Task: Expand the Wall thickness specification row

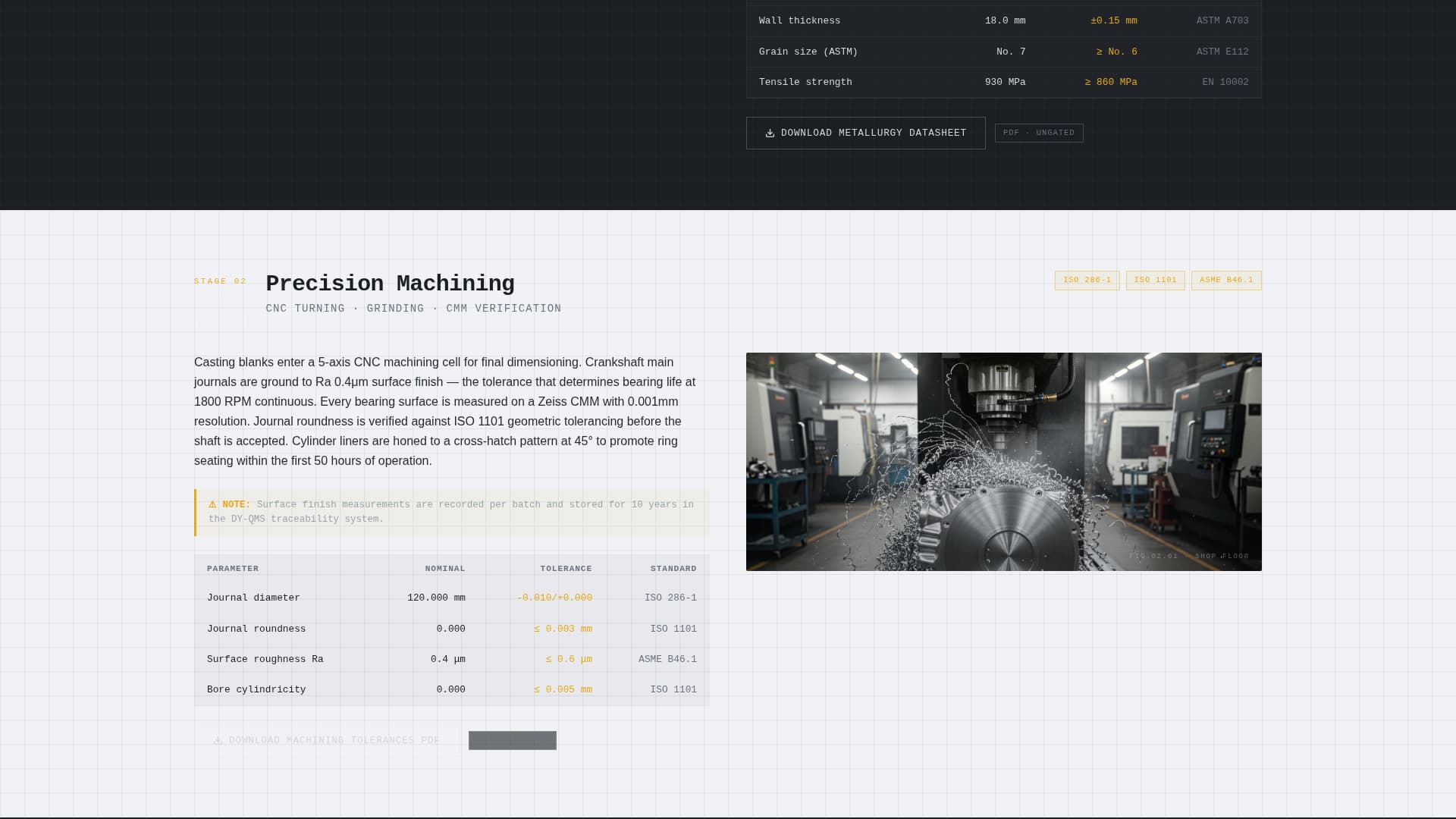Action: coord(1004,20)
